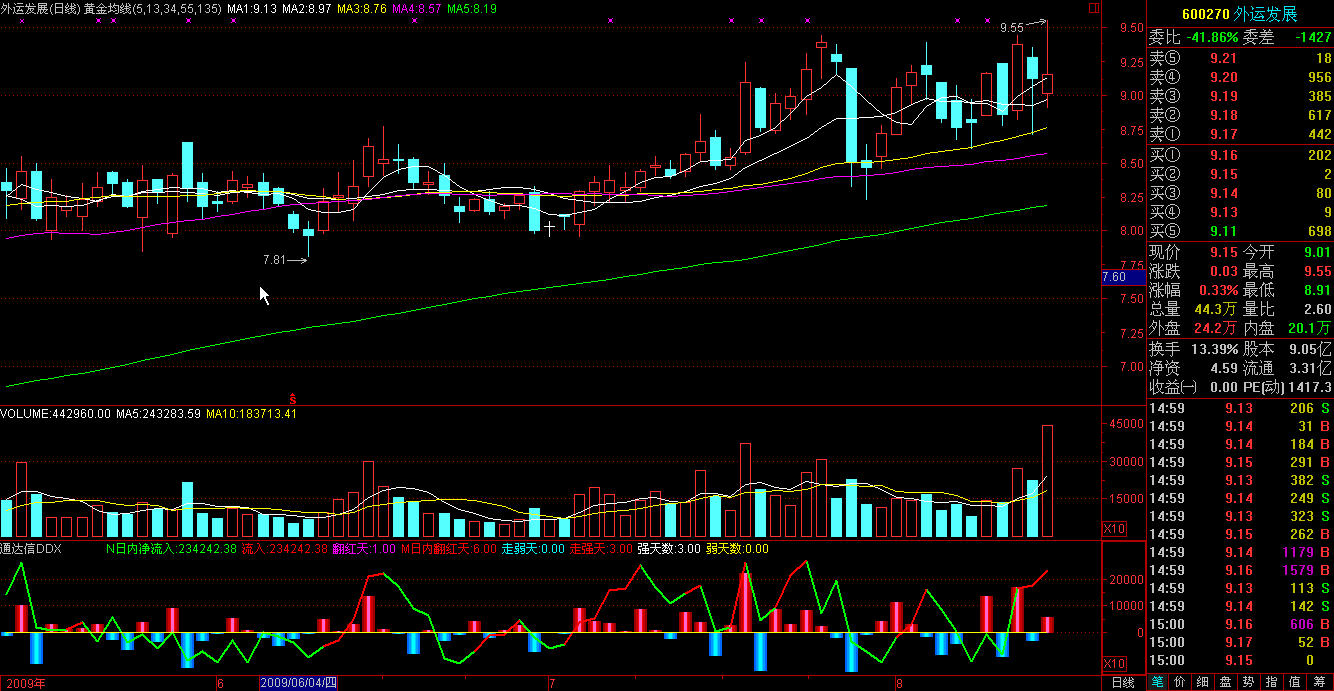
Task: Click the 卖⑤ ask row at 9.21
Action: (x=1240, y=59)
